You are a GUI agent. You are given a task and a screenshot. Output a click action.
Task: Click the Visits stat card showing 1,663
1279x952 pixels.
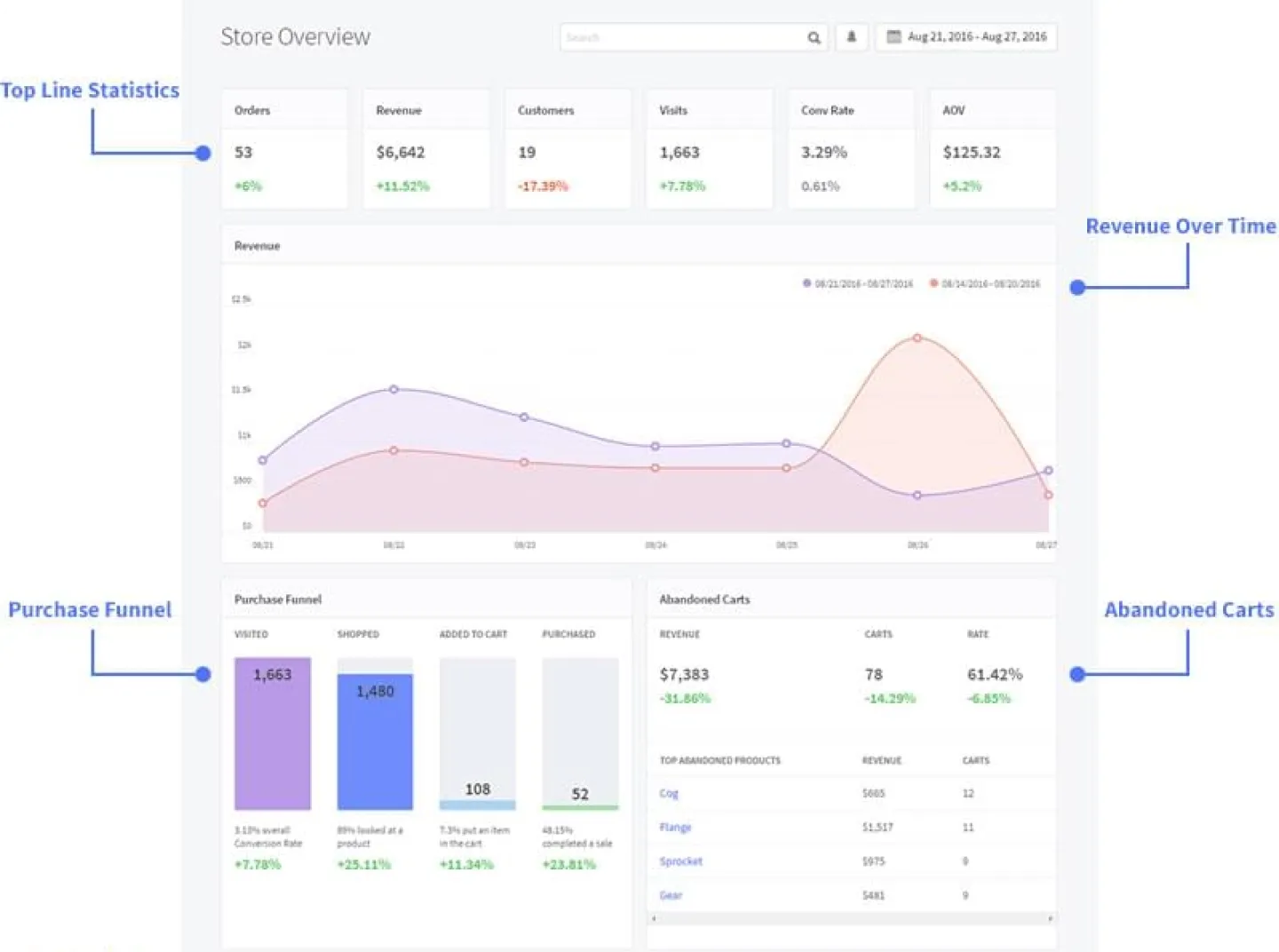709,147
